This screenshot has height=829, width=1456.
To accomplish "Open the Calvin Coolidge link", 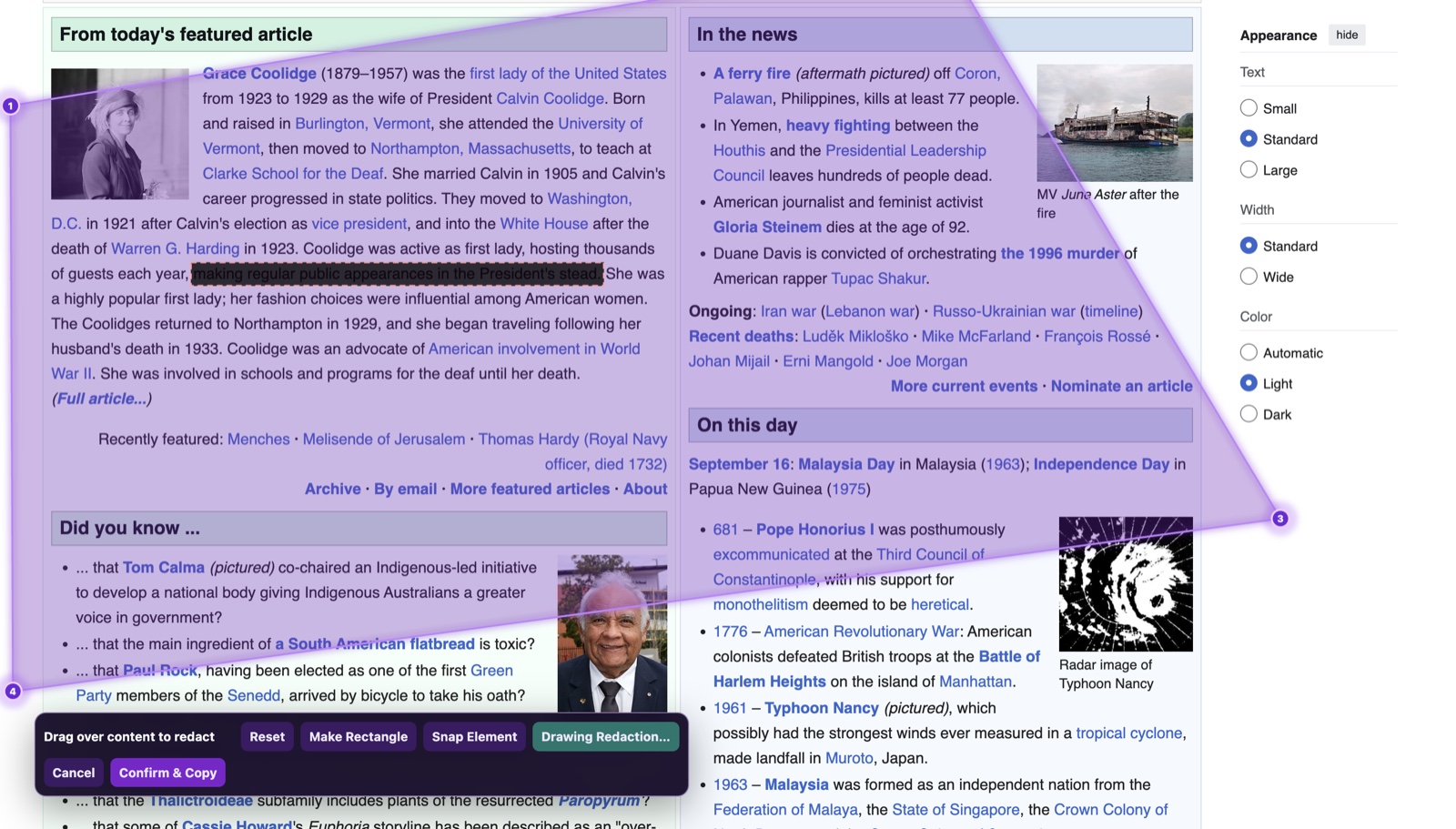I will tap(550, 98).
